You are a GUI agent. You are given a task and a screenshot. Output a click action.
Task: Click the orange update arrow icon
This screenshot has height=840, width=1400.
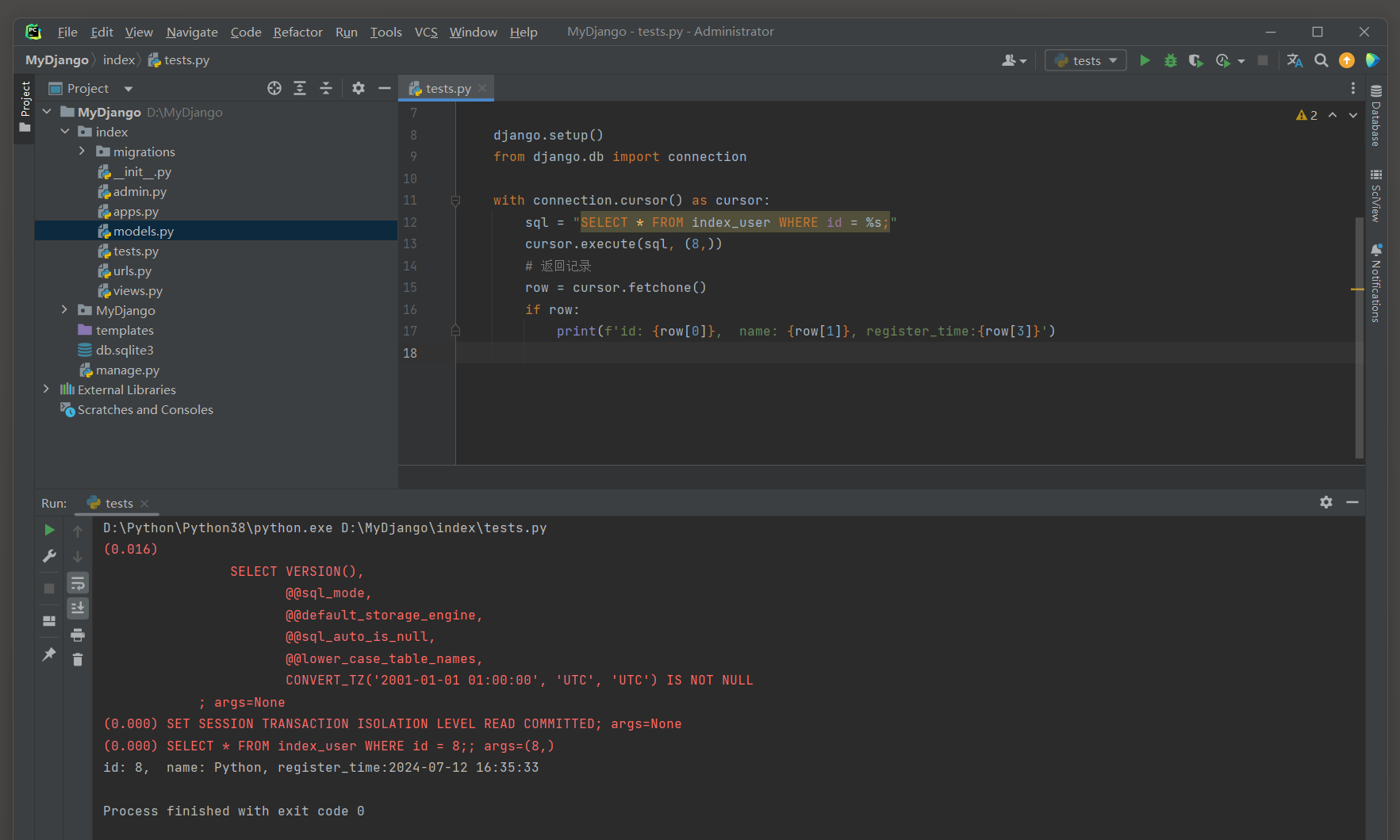click(1347, 60)
